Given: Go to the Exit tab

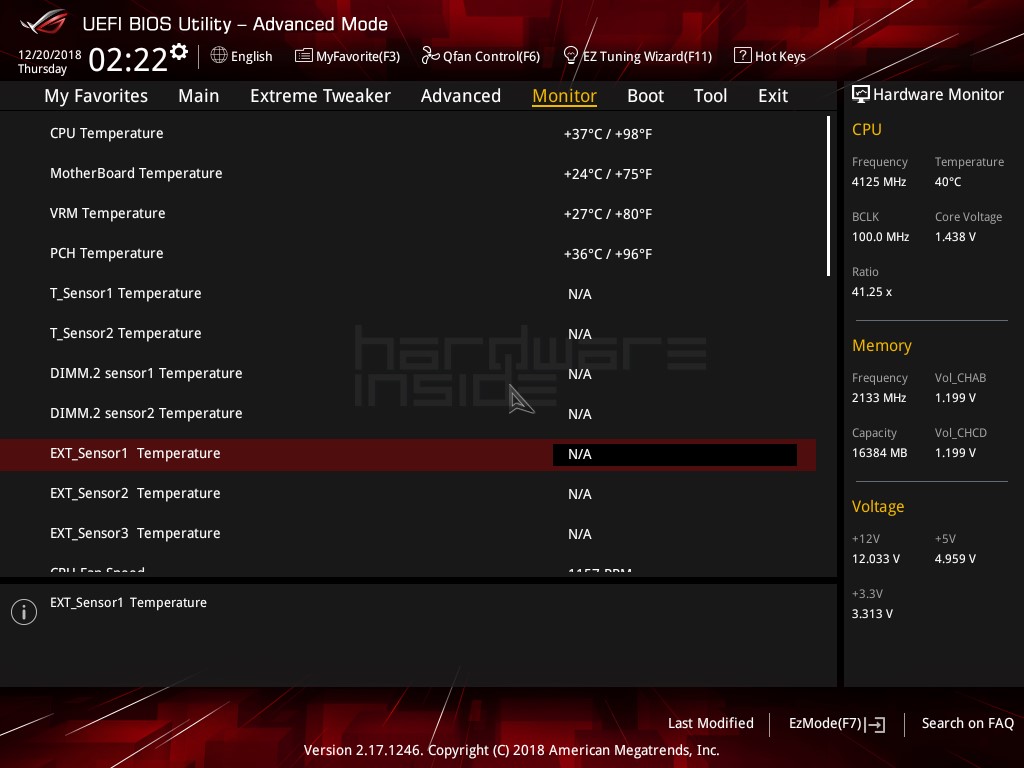Looking at the screenshot, I should click(x=773, y=95).
